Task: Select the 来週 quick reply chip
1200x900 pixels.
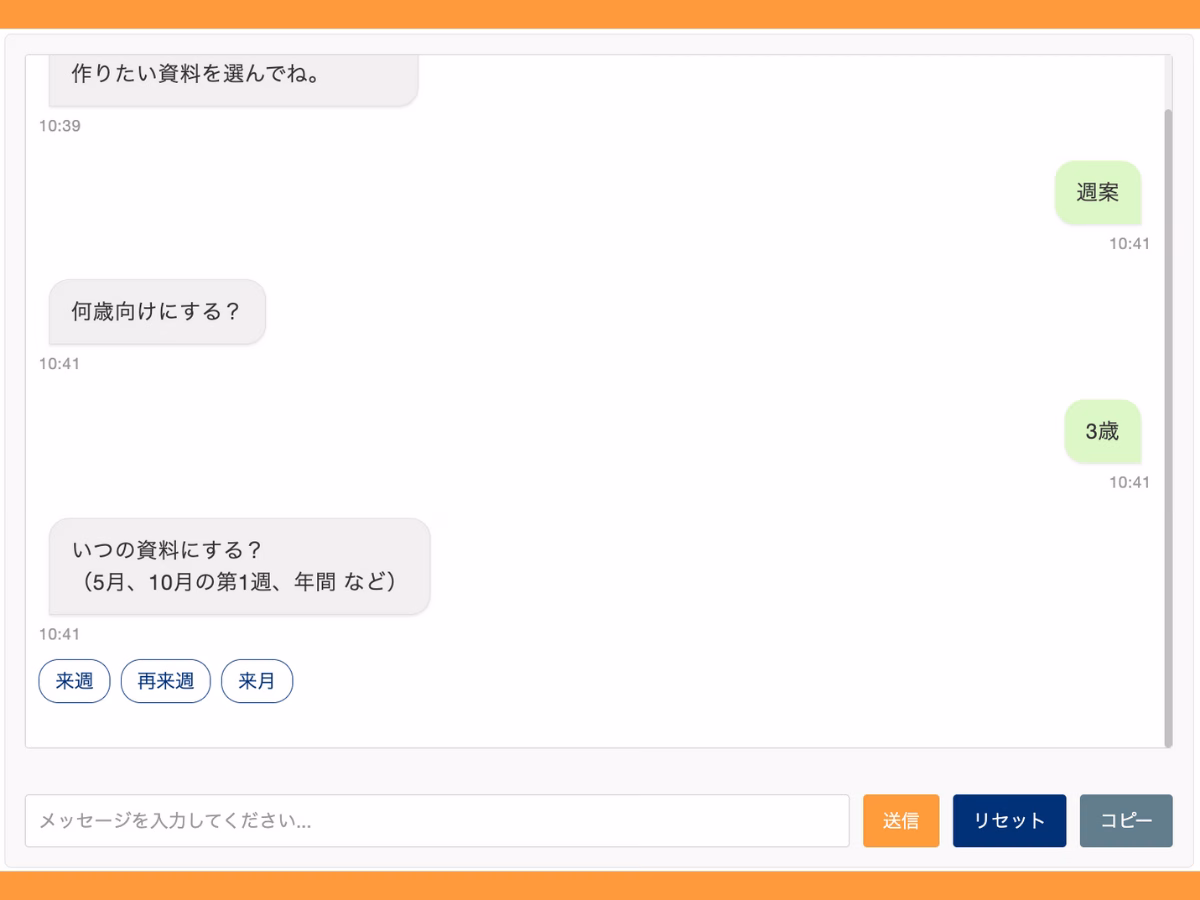Action: 74,681
